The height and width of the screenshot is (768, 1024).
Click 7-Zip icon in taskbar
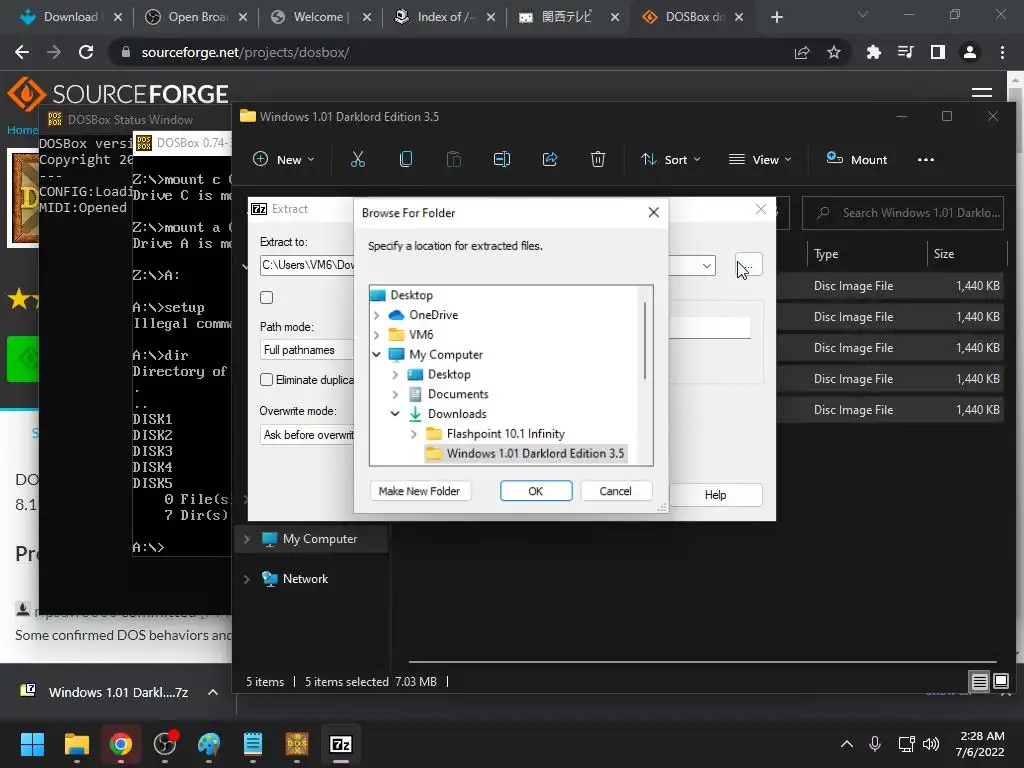click(341, 744)
